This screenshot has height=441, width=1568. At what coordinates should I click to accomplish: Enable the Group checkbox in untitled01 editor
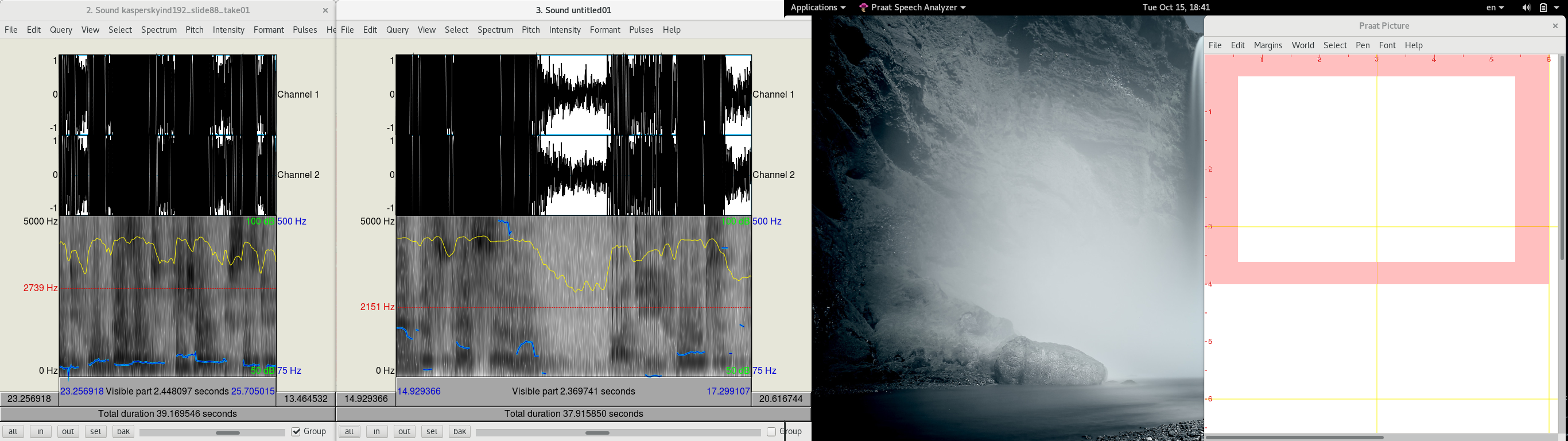pyautogui.click(x=771, y=432)
